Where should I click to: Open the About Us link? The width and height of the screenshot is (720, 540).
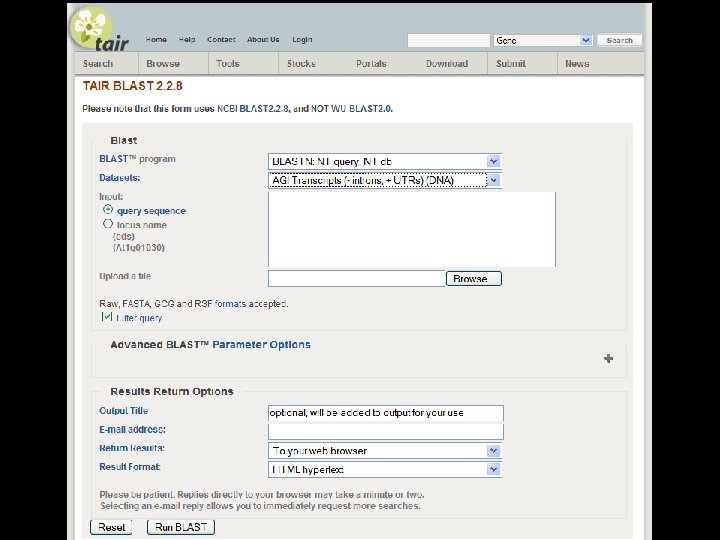pos(263,39)
